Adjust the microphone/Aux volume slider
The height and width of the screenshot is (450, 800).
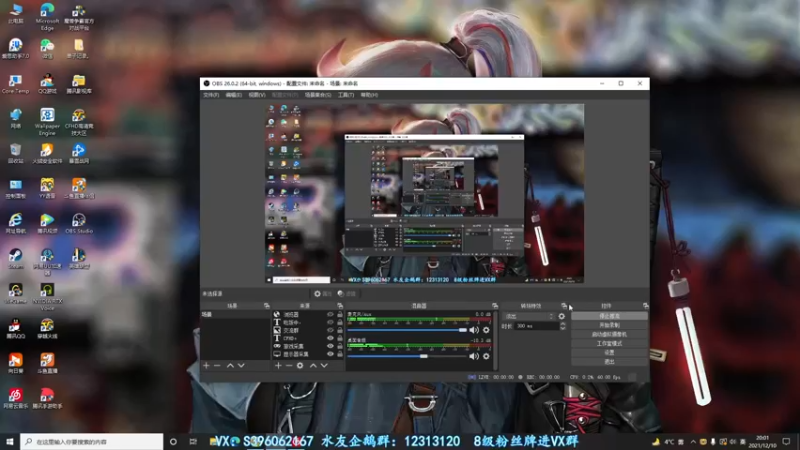coord(407,330)
